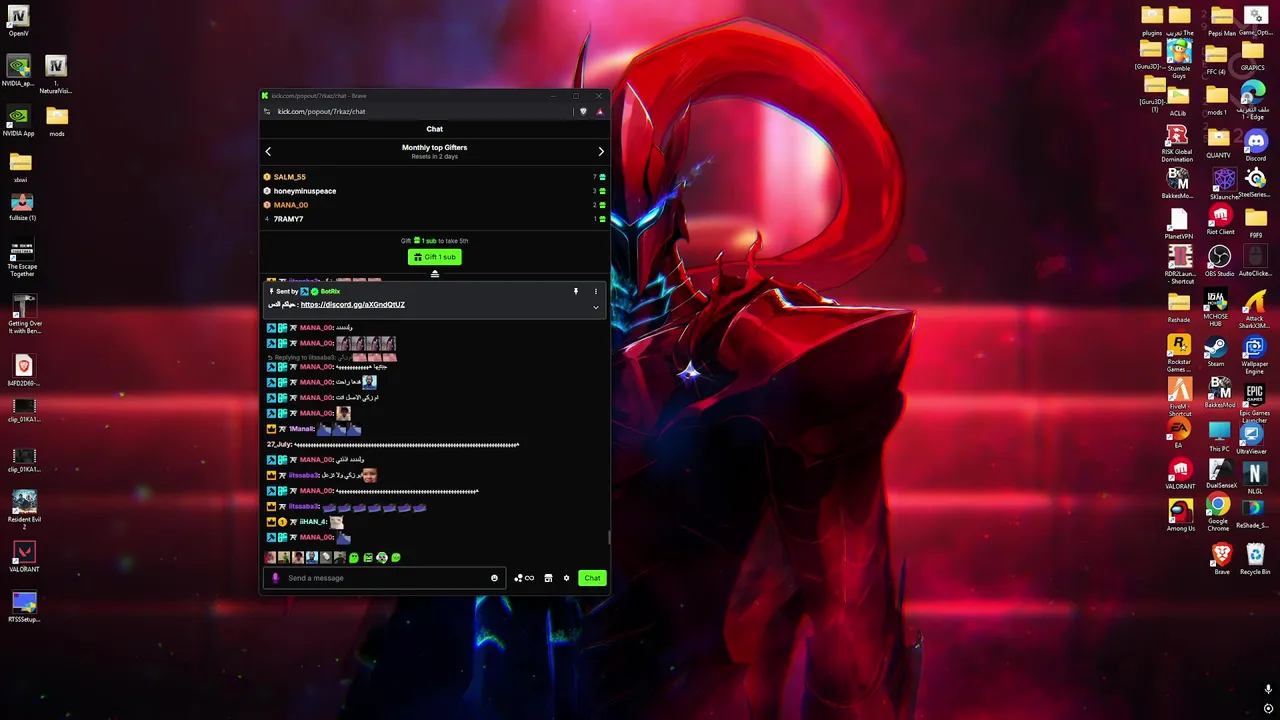
Task: Click the microphone tray icon
Action: 1268,689
